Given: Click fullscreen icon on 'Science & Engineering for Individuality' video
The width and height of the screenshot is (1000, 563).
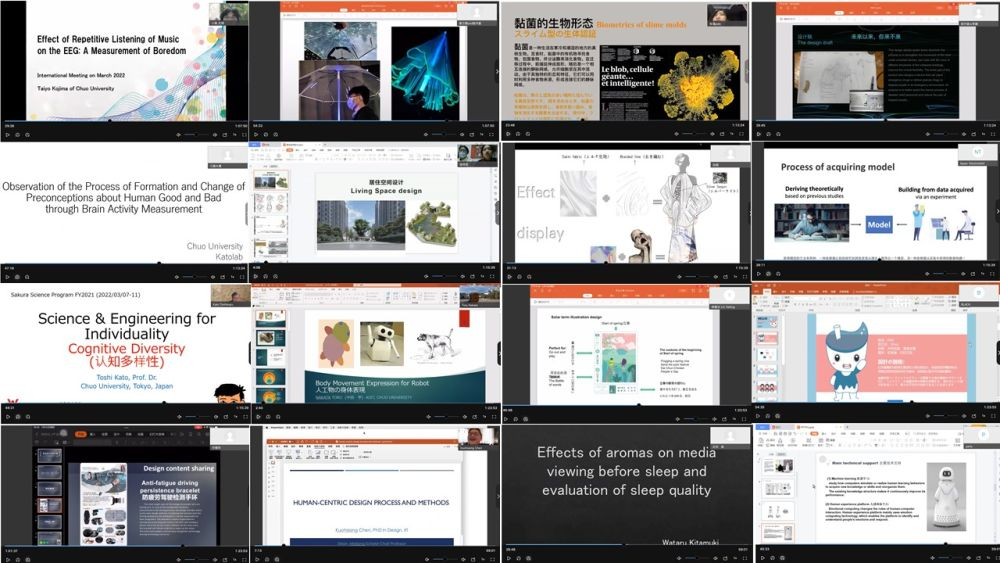Looking at the screenshot, I should [242, 417].
